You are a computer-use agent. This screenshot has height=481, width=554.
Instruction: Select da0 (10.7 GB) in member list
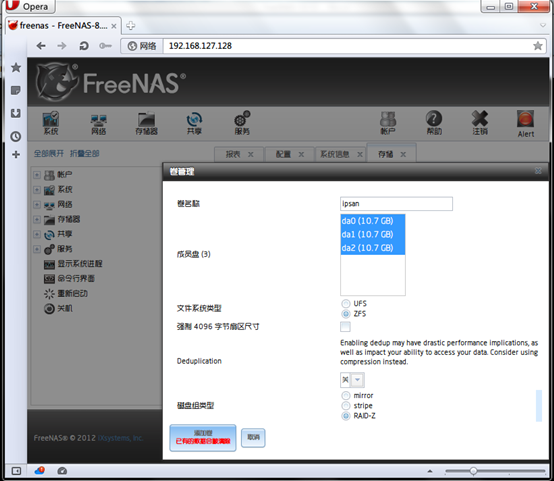372,221
